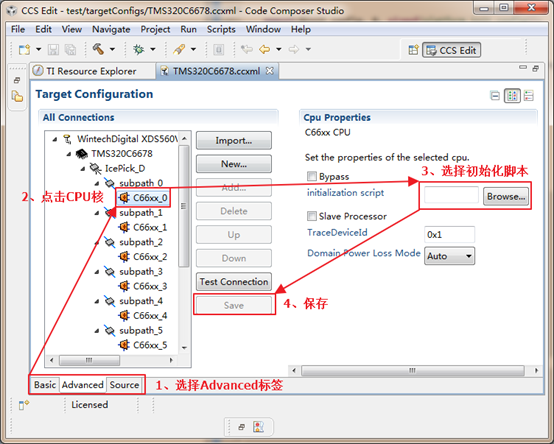Click the Import... button
This screenshot has height=444, width=554.
click(234, 141)
